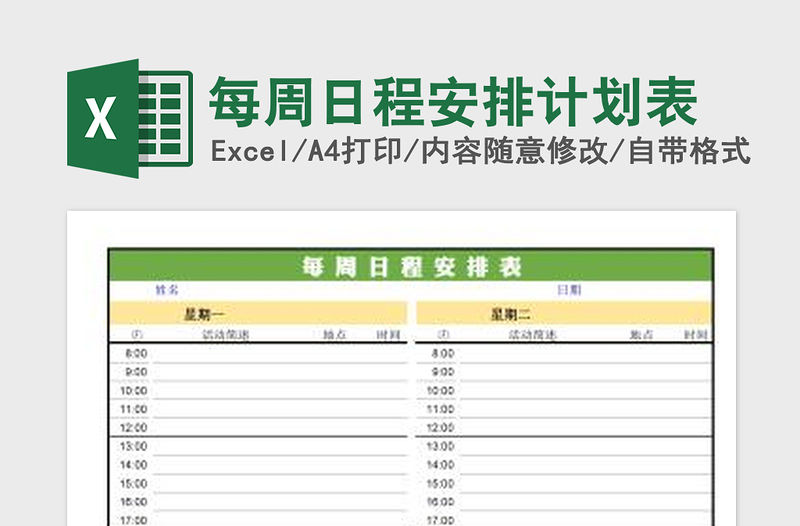Select the 8:00 cell in 星期二 column
Screen dimensions: 800x526
(443, 353)
